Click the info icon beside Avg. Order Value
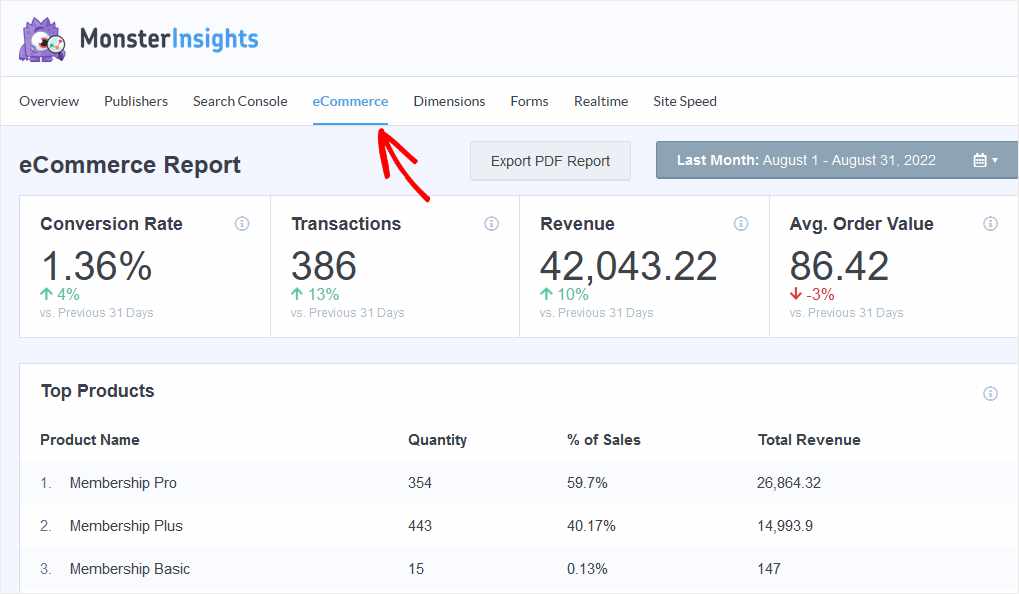 click(x=991, y=224)
